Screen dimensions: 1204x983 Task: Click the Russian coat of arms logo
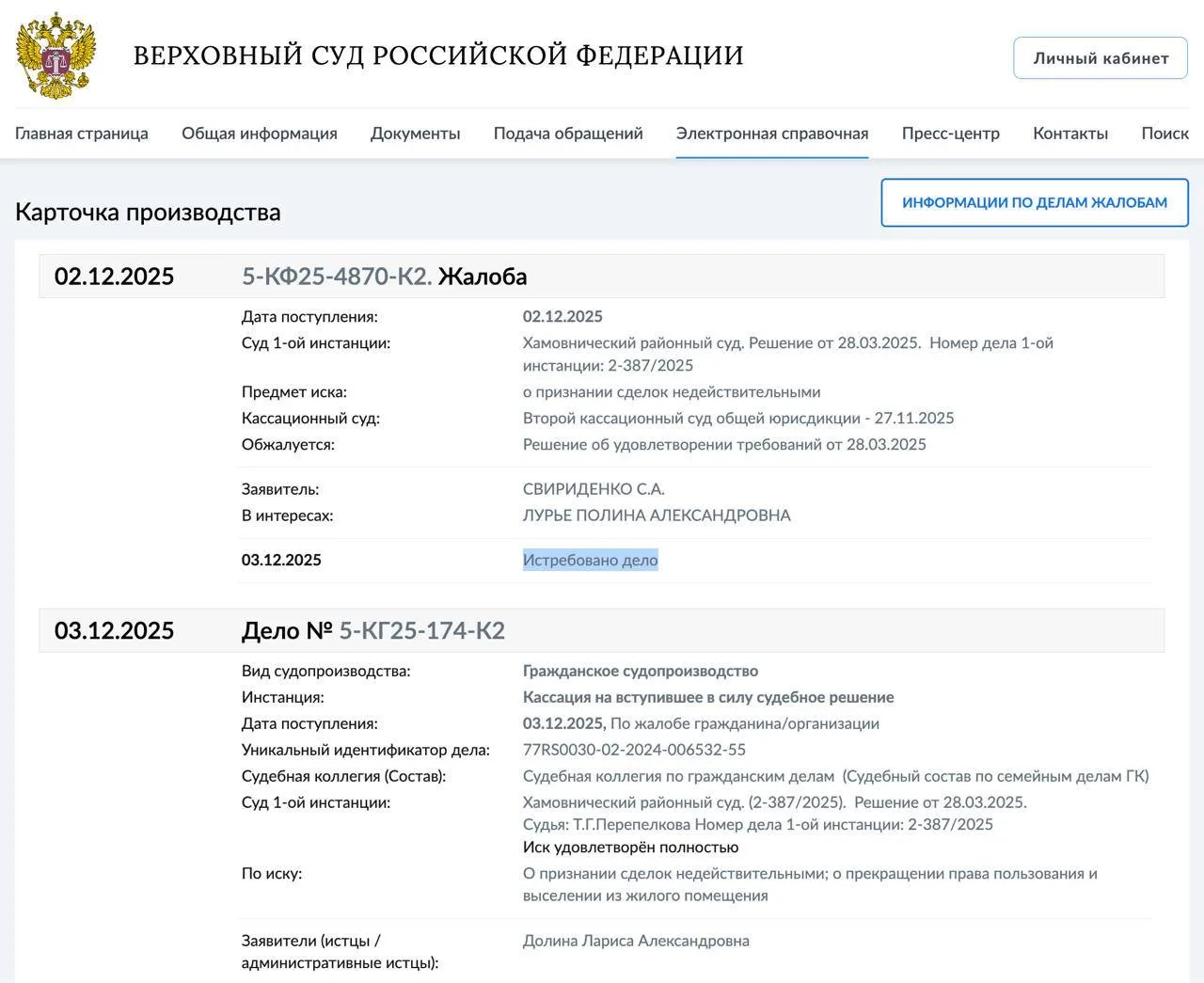pos(56,55)
